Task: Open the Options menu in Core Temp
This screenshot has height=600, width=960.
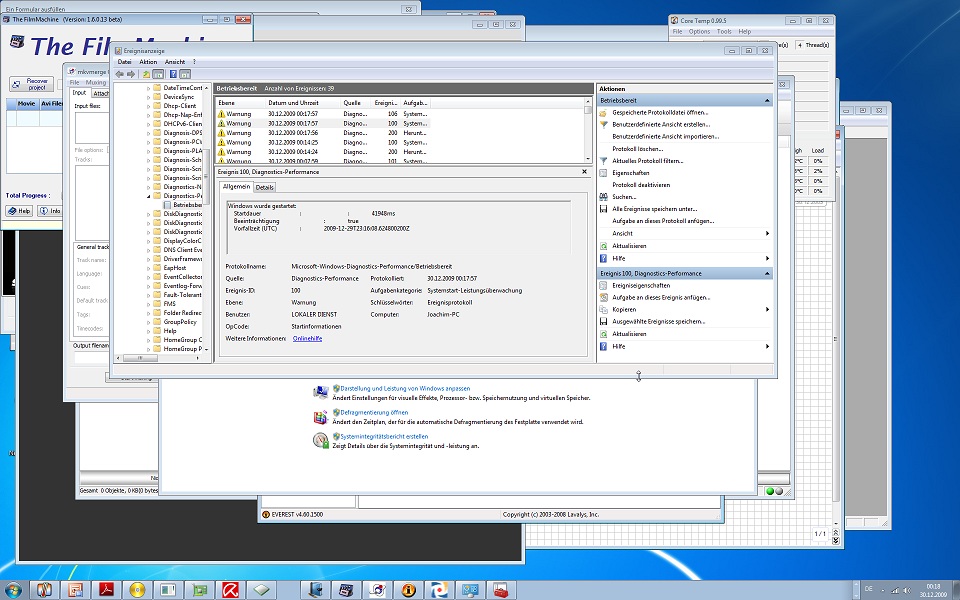Action: pos(699,31)
